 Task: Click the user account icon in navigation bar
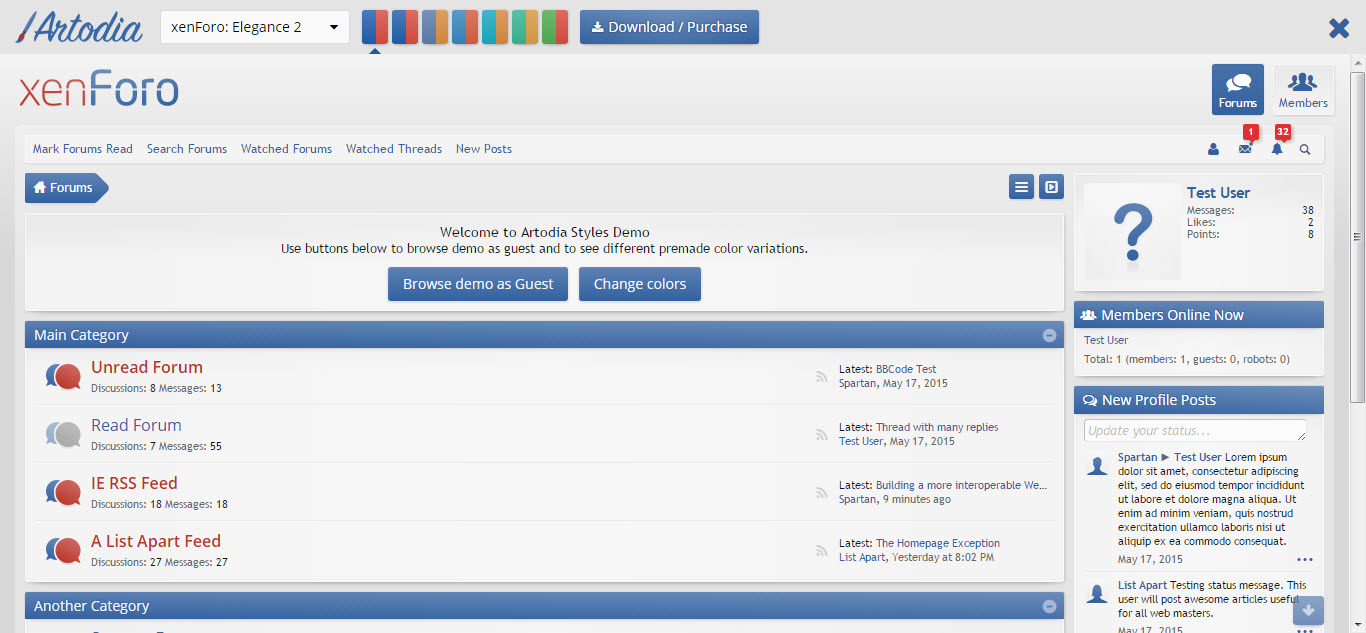[x=1213, y=149]
